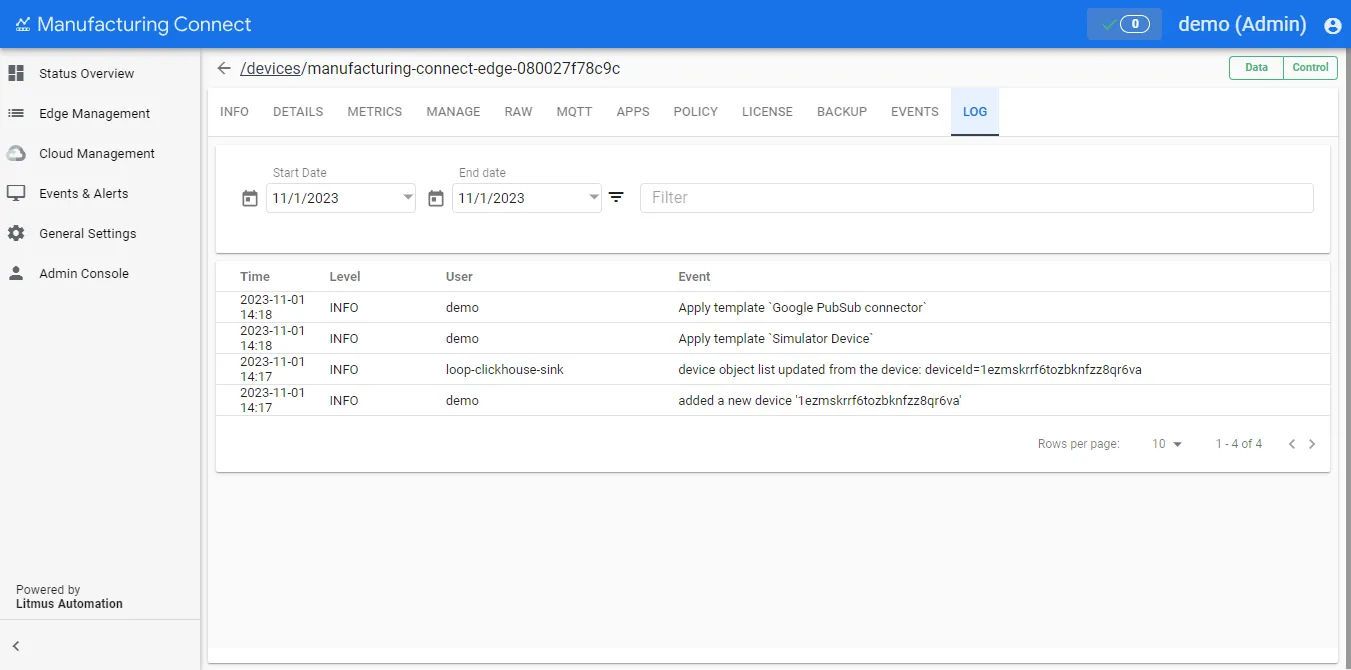Screen dimensions: 1351x670
Task: Go back using the left arrow icon
Action: [224, 68]
